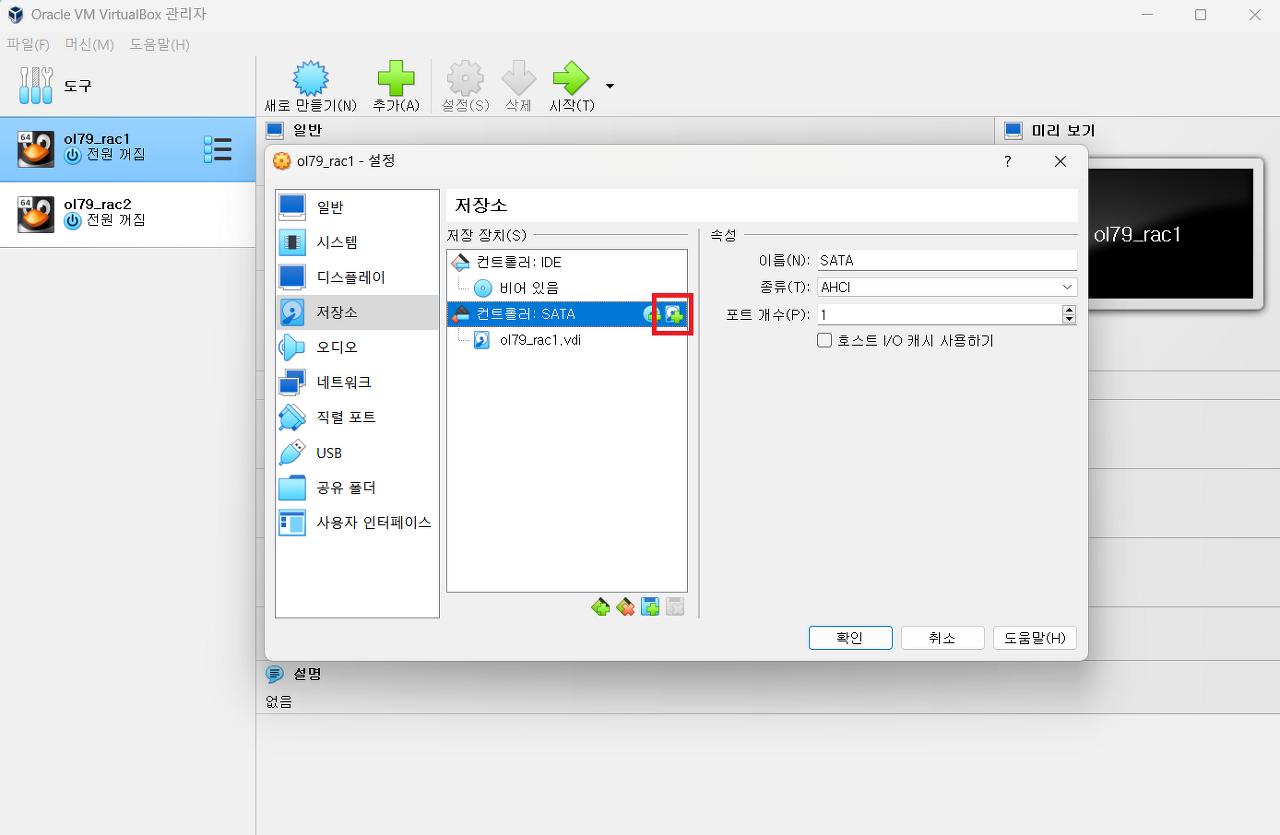This screenshot has width=1280, height=835.
Task: Open the 오디오 settings category
Action: coord(357,347)
